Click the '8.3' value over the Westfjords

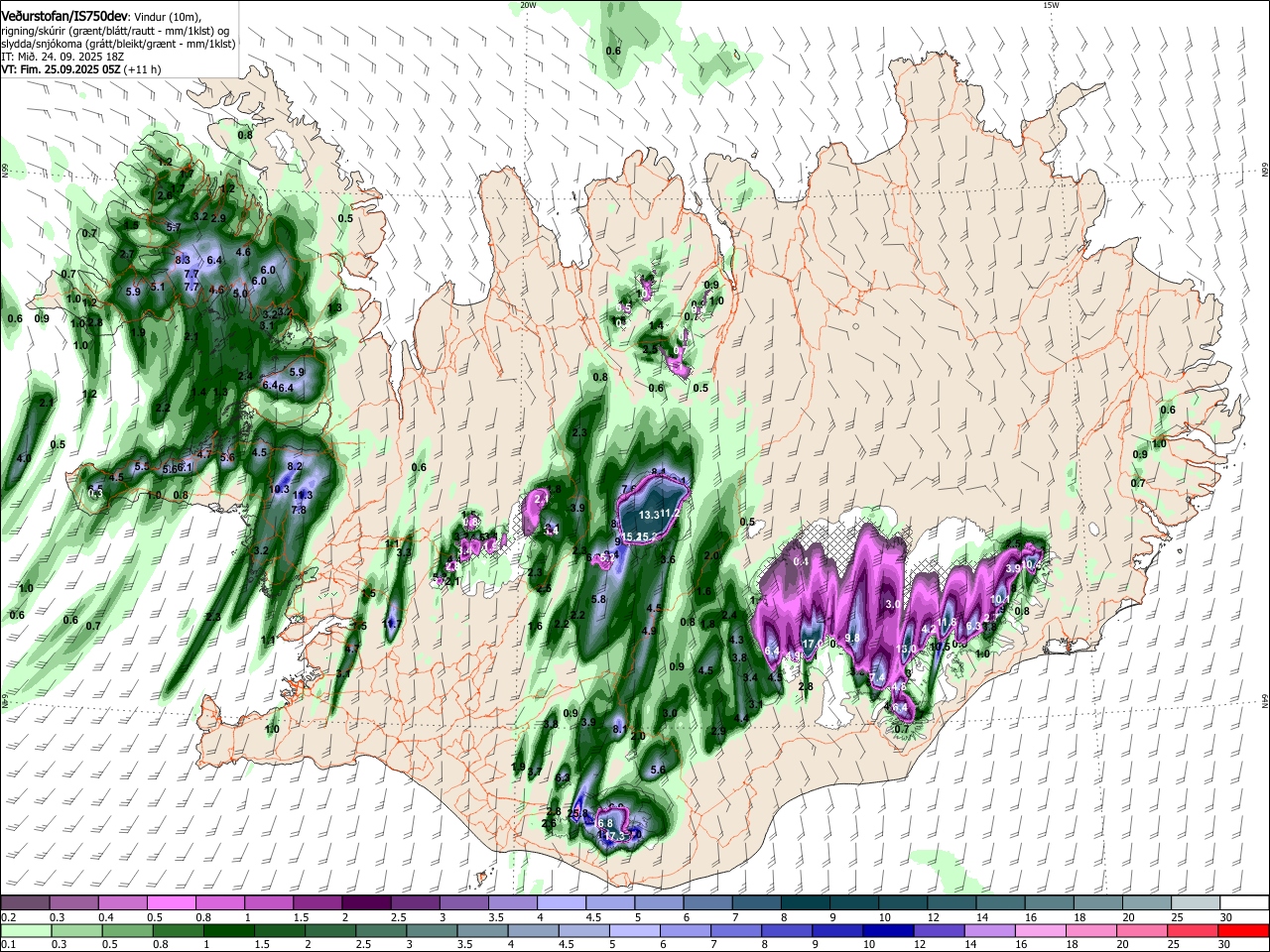coord(183,260)
